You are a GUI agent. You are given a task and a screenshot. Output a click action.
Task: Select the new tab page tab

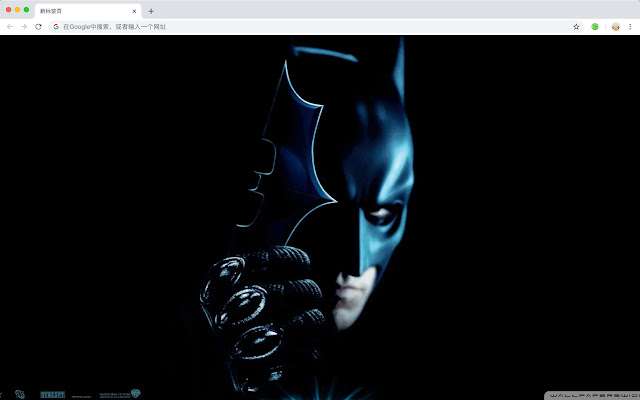click(x=88, y=11)
